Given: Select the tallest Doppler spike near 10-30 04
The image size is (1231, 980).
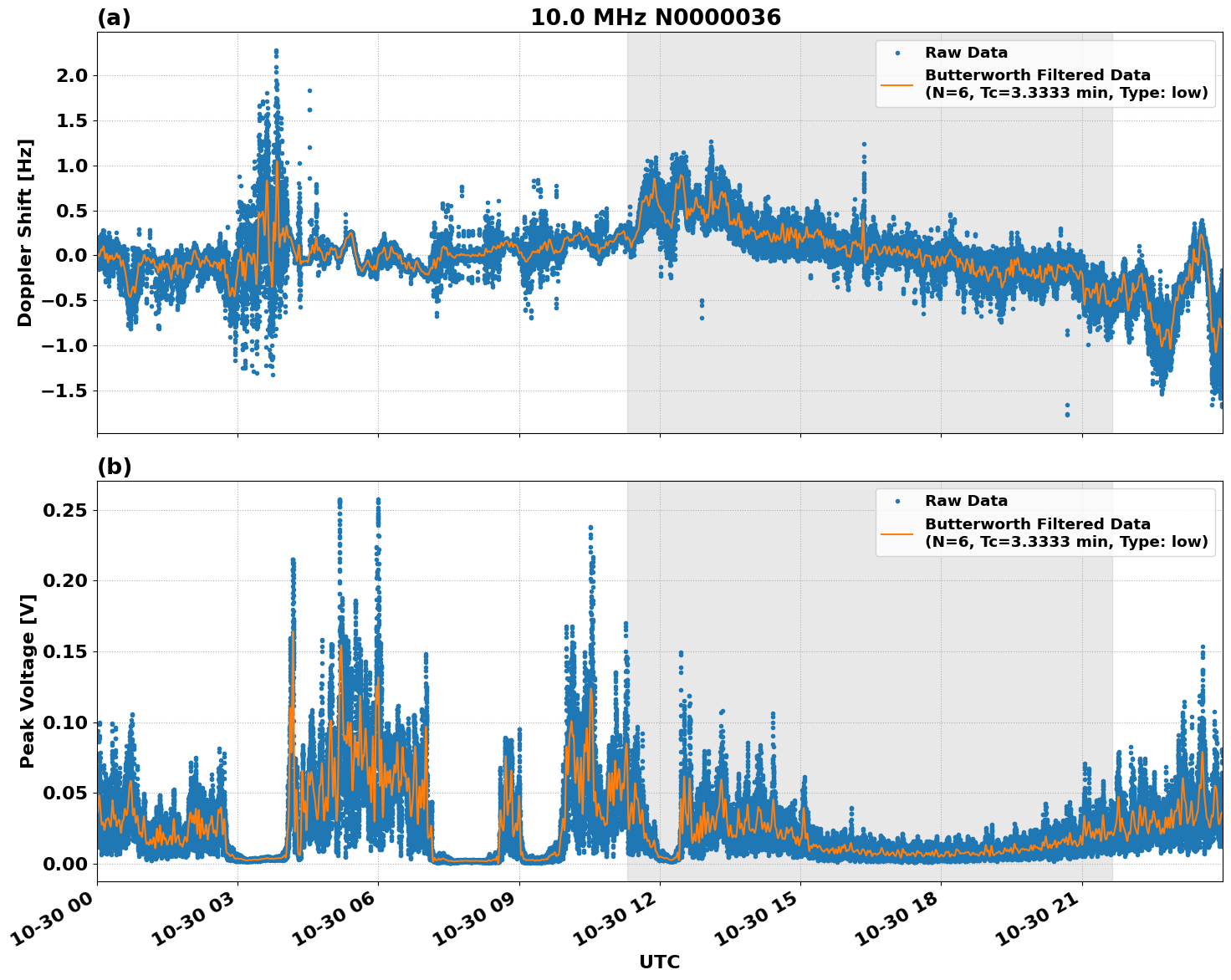Looking at the screenshot, I should tap(276, 52).
